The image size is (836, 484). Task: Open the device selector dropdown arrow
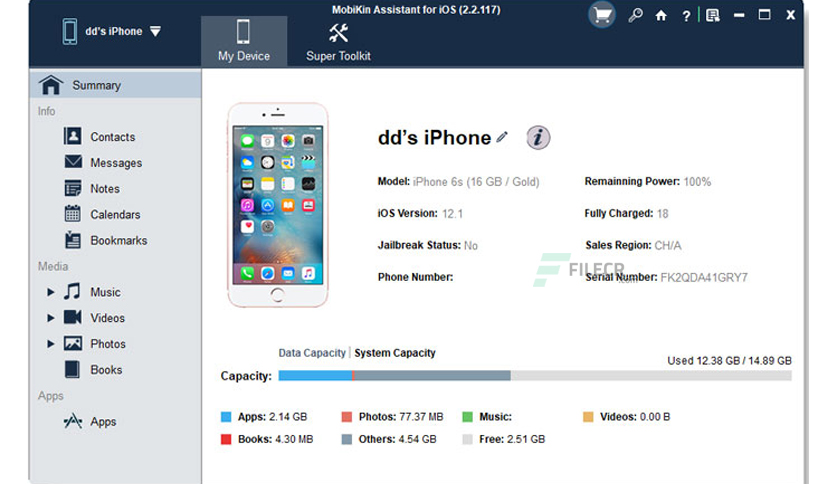(x=155, y=31)
